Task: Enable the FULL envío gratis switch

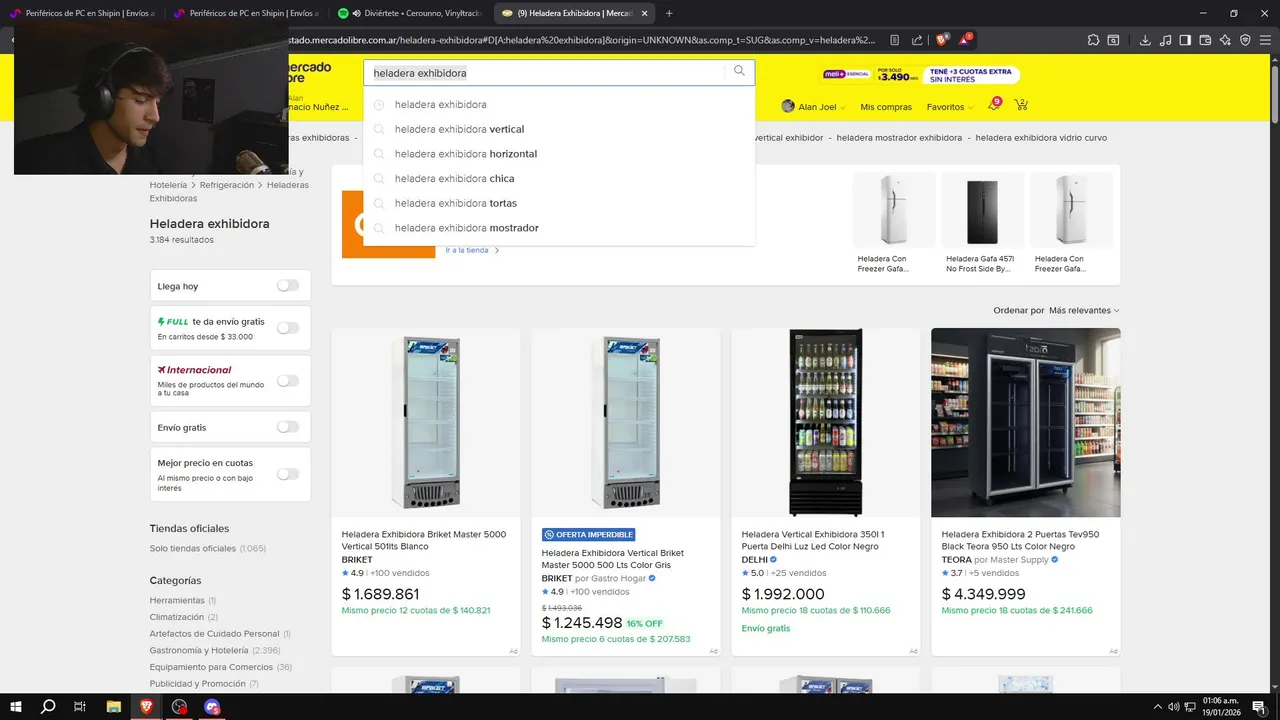Action: coord(288,328)
